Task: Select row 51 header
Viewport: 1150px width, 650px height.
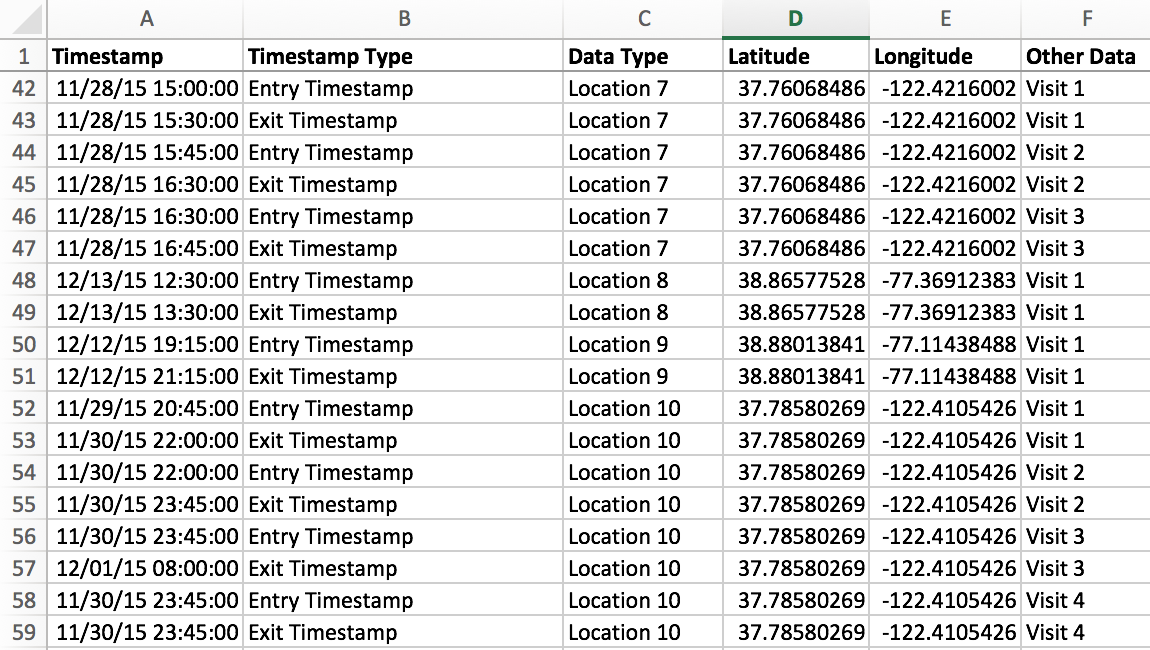Action: point(23,376)
